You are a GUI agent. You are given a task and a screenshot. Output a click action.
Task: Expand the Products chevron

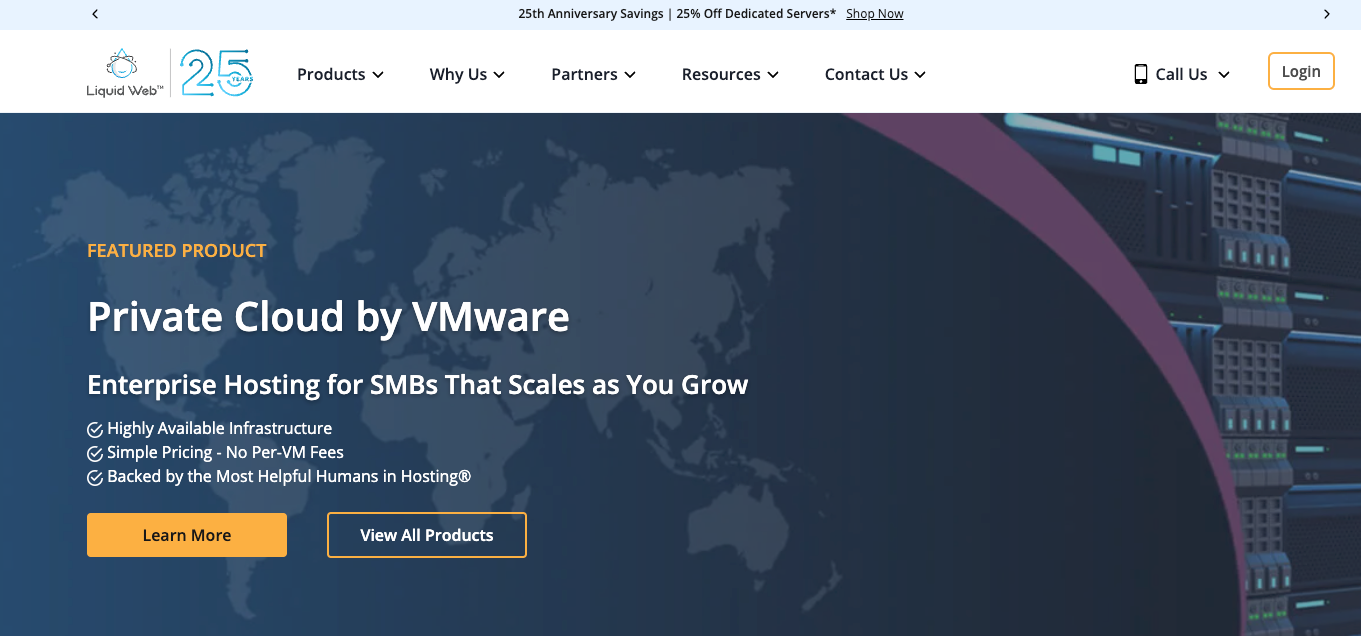point(378,75)
